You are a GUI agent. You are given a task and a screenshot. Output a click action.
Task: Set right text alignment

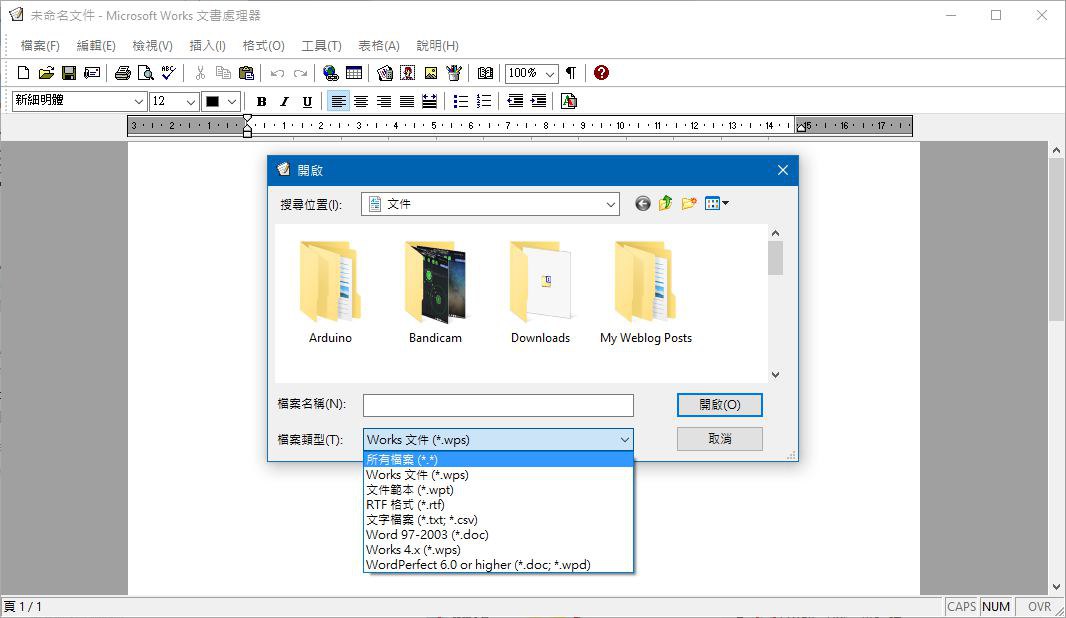click(x=384, y=101)
